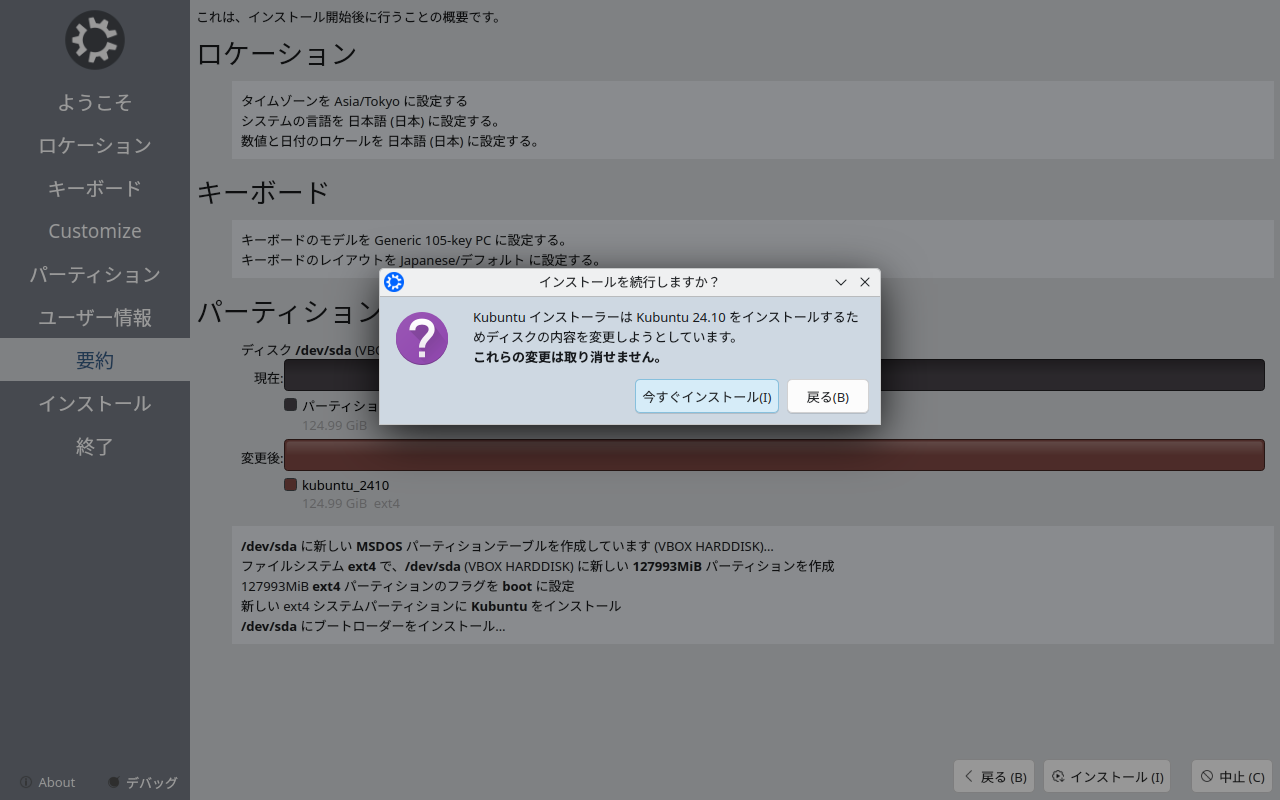The width and height of the screenshot is (1280, 800).
Task: Click the ロケーション summary heading
Action: (x=277, y=53)
